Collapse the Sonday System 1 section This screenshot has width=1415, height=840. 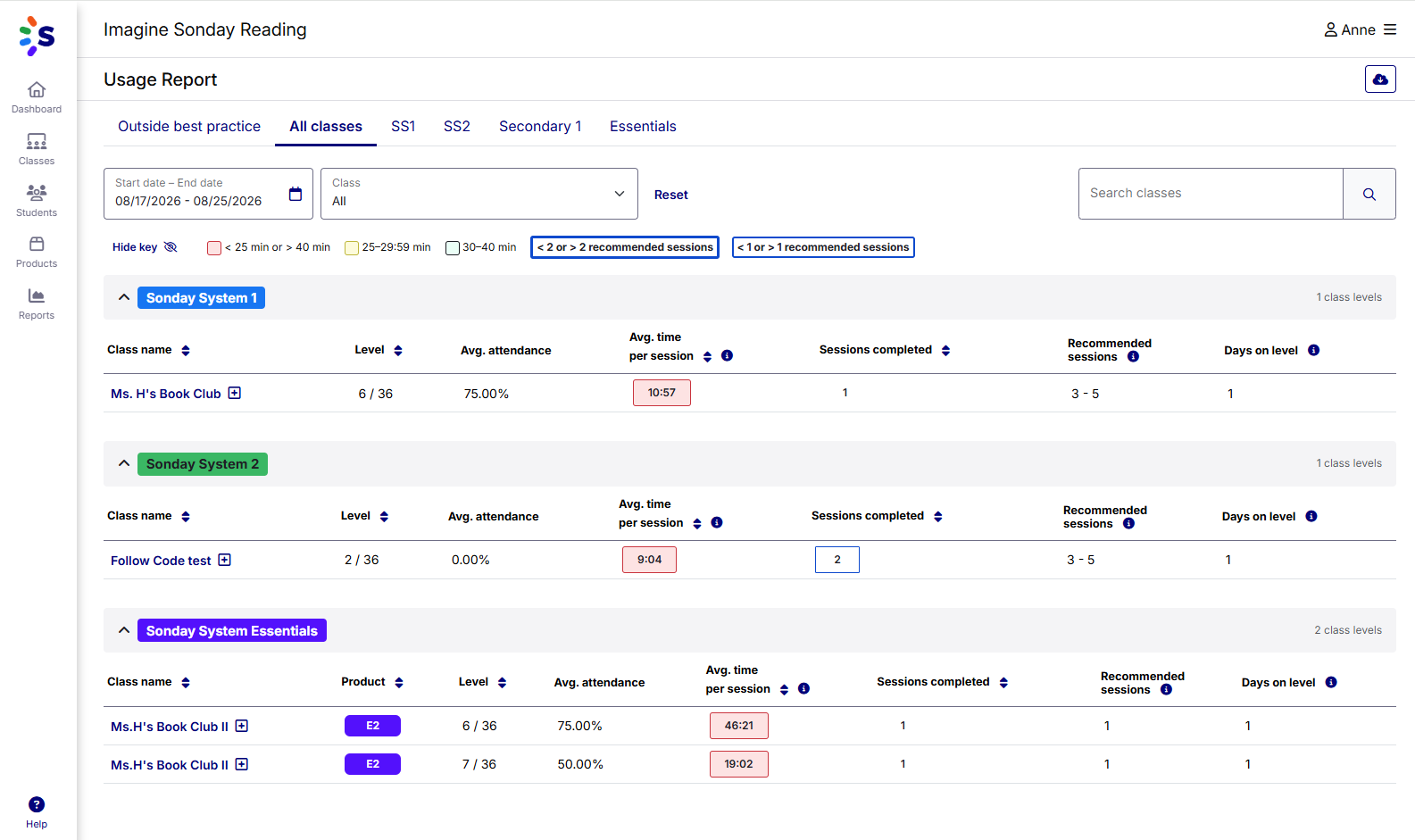pyautogui.click(x=124, y=297)
